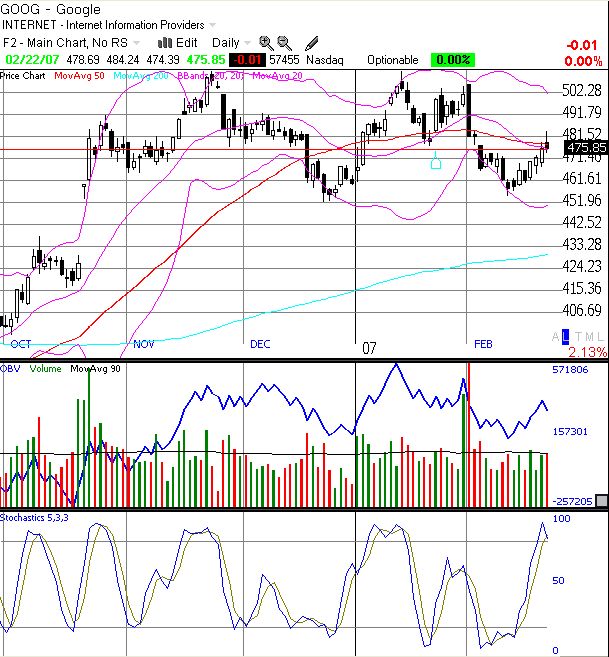The image size is (609, 657).
Task: Click the 571806 OBV axis value
Action: pyautogui.click(x=570, y=370)
